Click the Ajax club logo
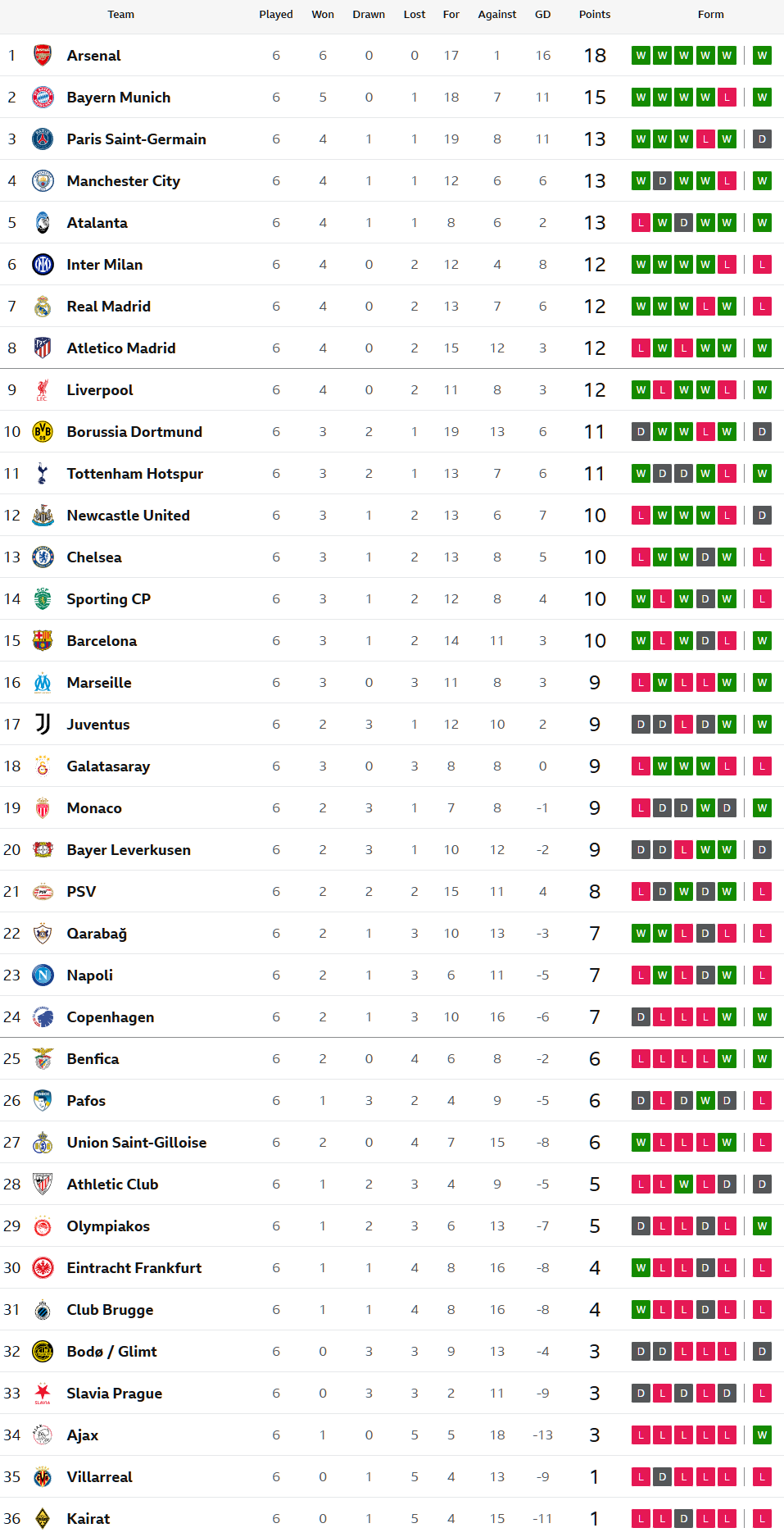 point(43,1435)
